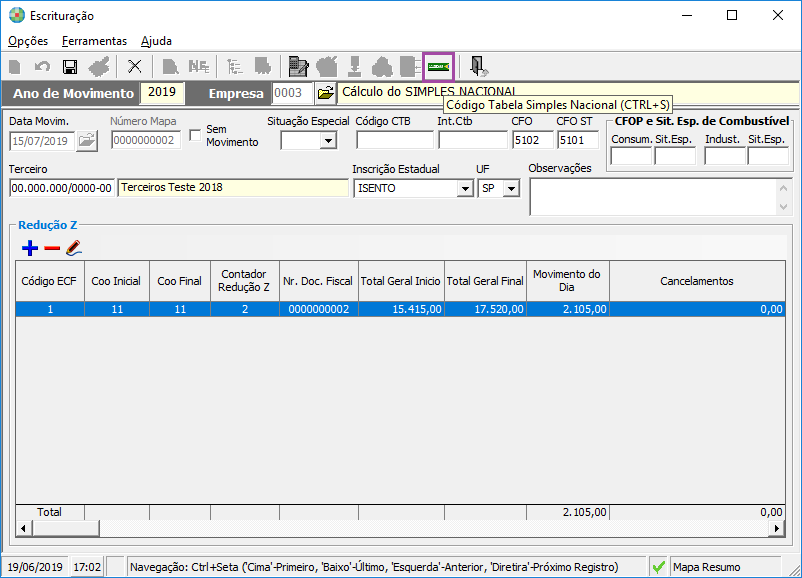Screen dimensions: 802x578
Task: Click the Escrituração application icon in the title bar
Action: coord(17,15)
